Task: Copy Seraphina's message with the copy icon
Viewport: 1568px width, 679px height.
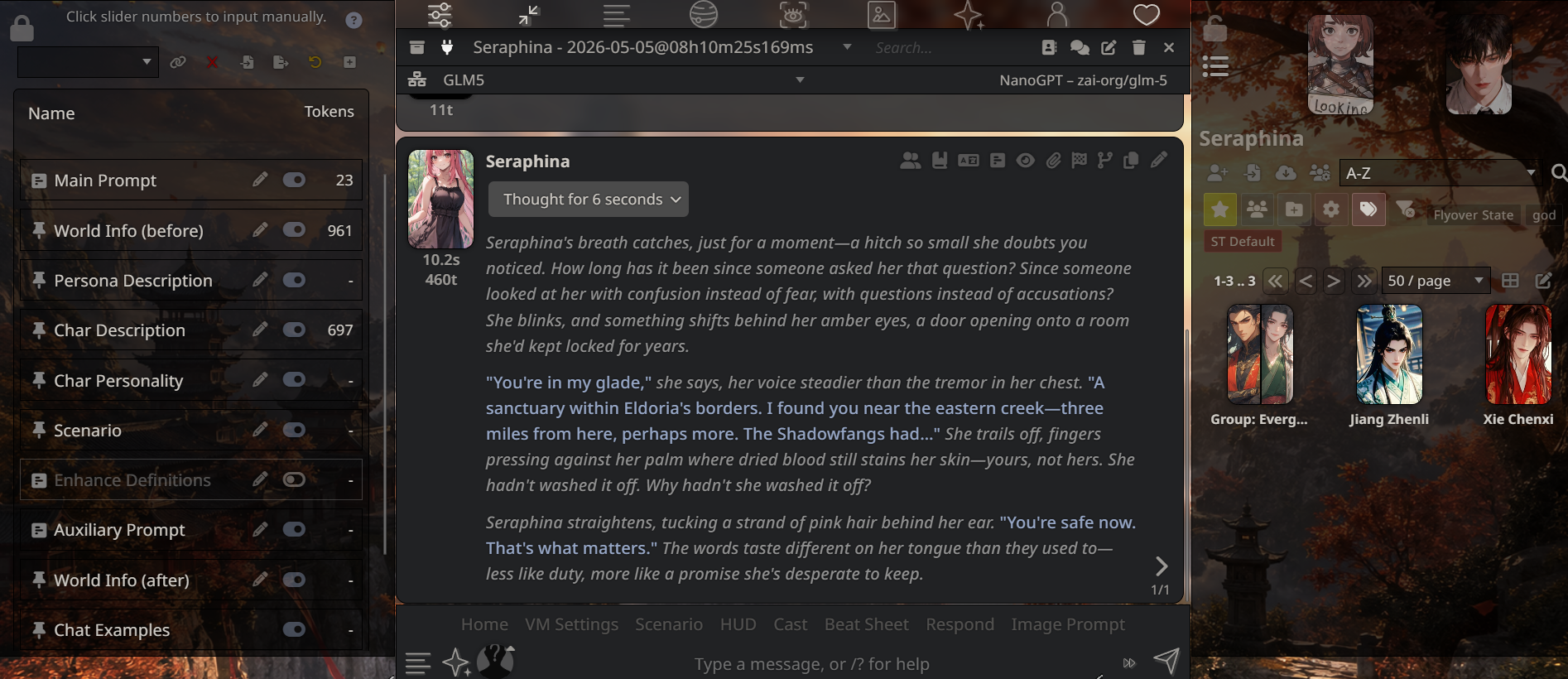Action: point(1131,160)
